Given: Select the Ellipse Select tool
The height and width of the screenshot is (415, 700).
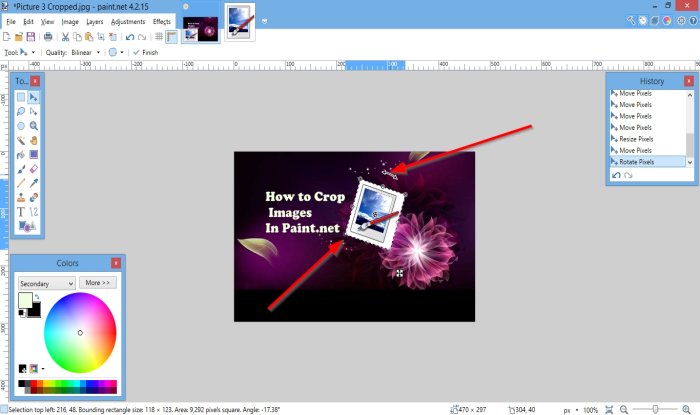Looking at the screenshot, I should coord(21,126).
